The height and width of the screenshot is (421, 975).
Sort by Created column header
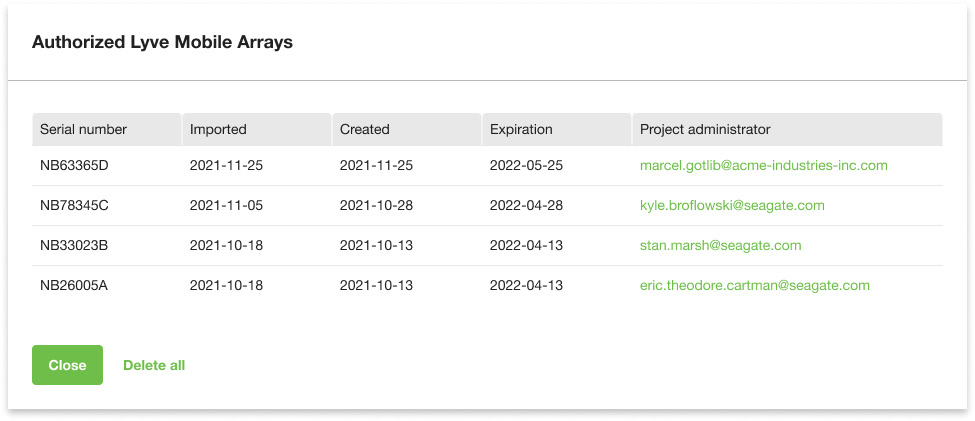click(365, 129)
